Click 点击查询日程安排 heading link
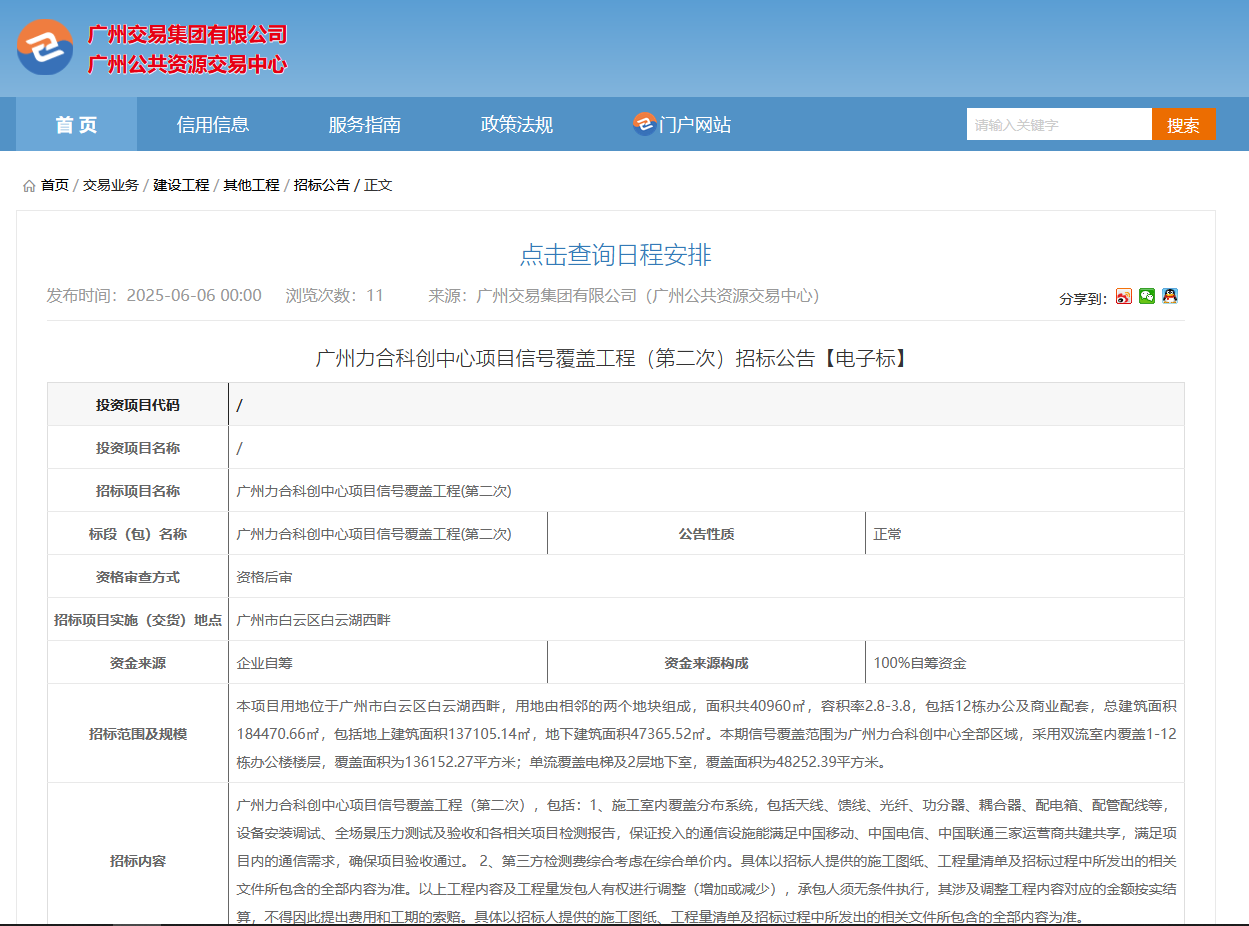1249x926 pixels. [624, 255]
